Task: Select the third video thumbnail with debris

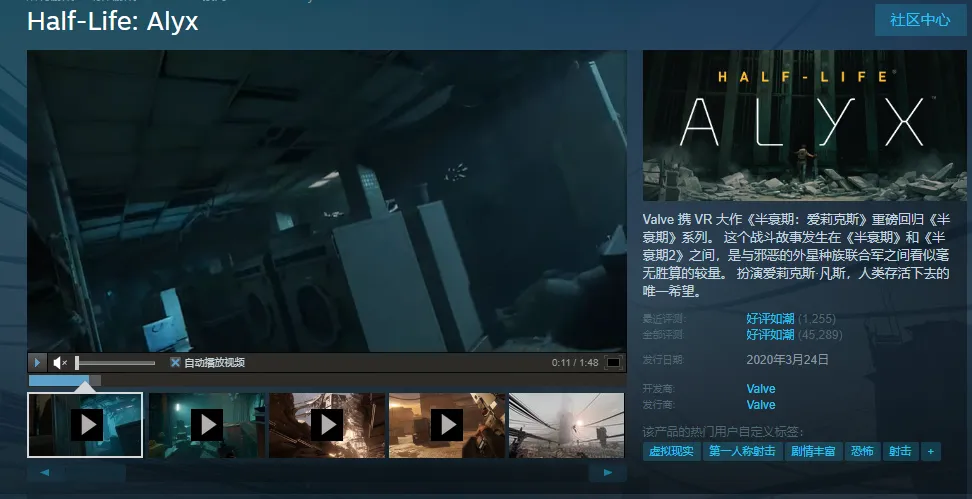Action: [327, 425]
